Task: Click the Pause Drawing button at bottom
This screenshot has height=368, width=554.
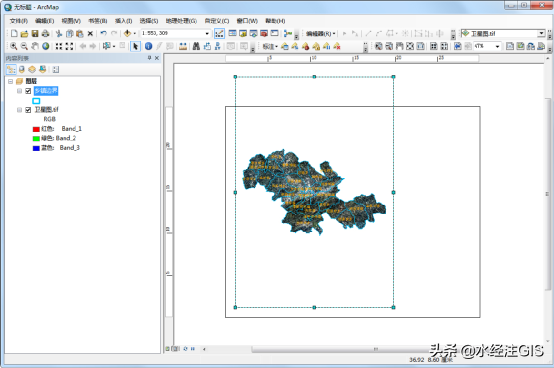Action: (x=193, y=349)
